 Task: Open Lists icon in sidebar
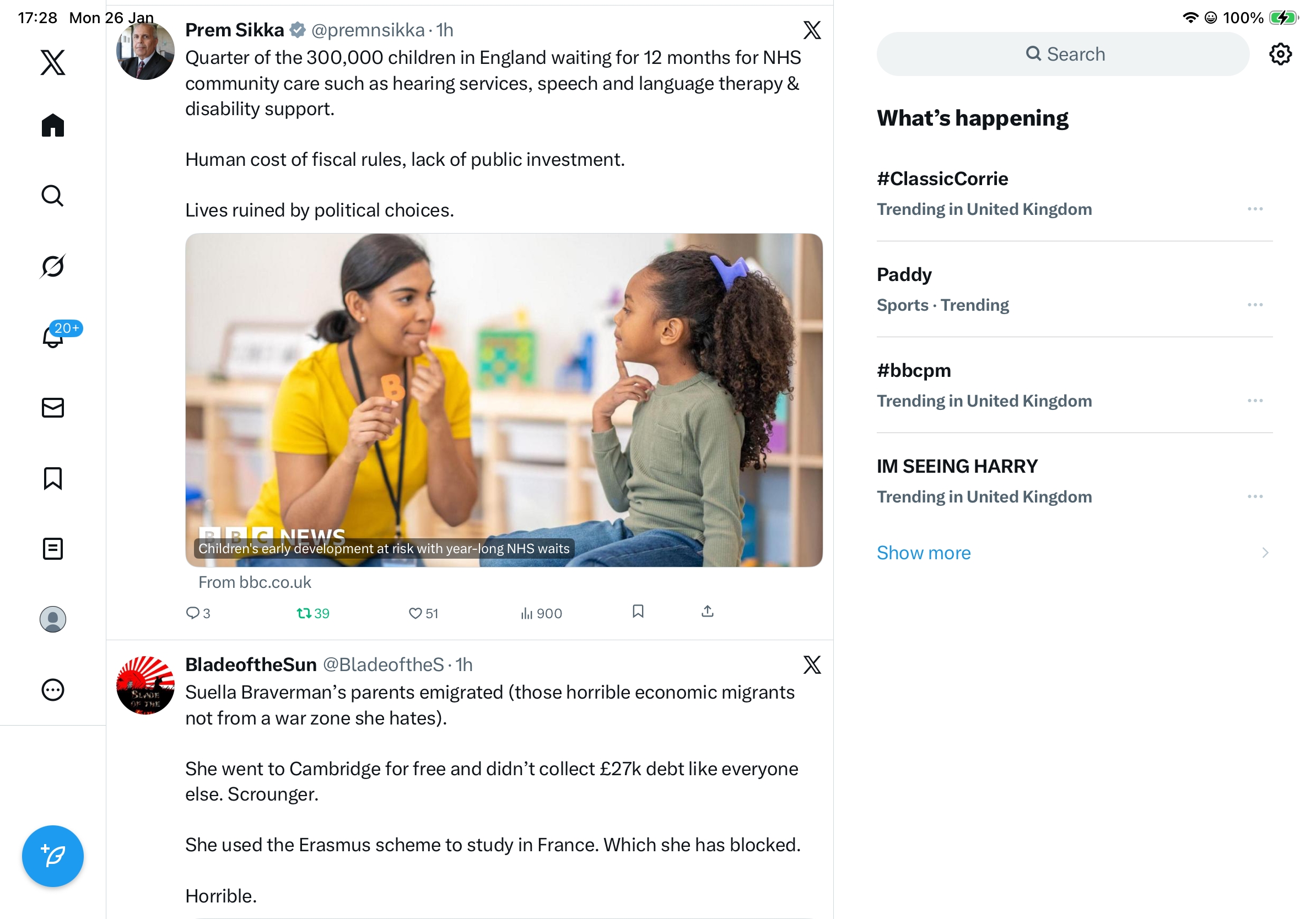(53, 548)
